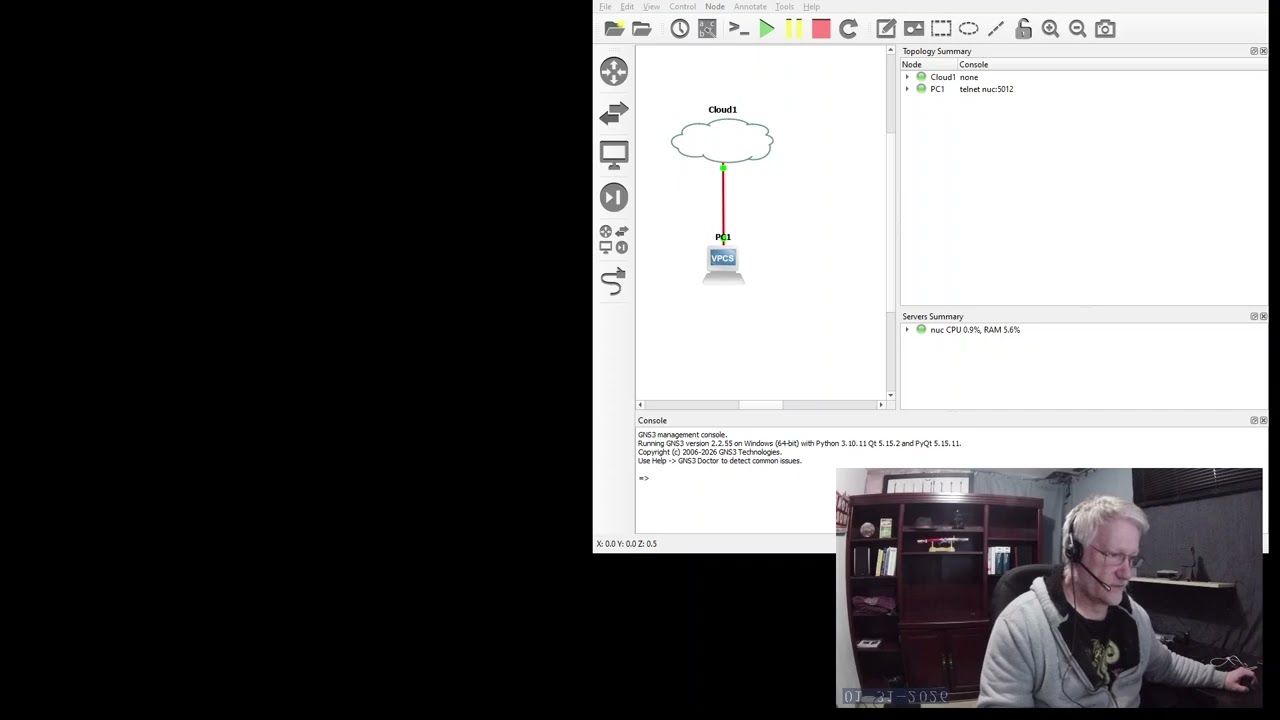1280x720 pixels.
Task: Click the PC1 green status dot in Topology Summary
Action: [921, 89]
